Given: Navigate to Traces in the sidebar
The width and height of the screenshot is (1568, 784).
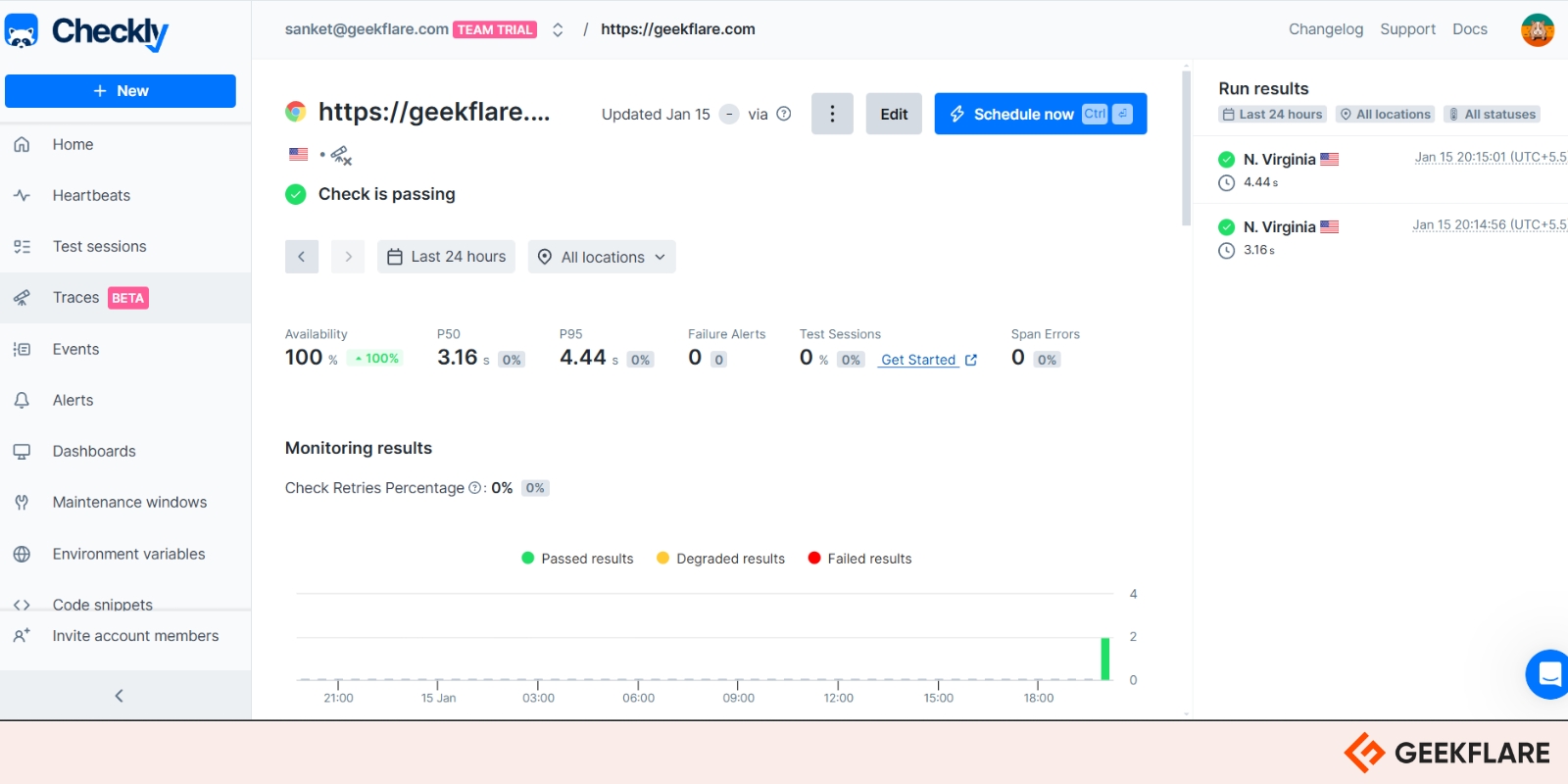Looking at the screenshot, I should click(x=76, y=298).
